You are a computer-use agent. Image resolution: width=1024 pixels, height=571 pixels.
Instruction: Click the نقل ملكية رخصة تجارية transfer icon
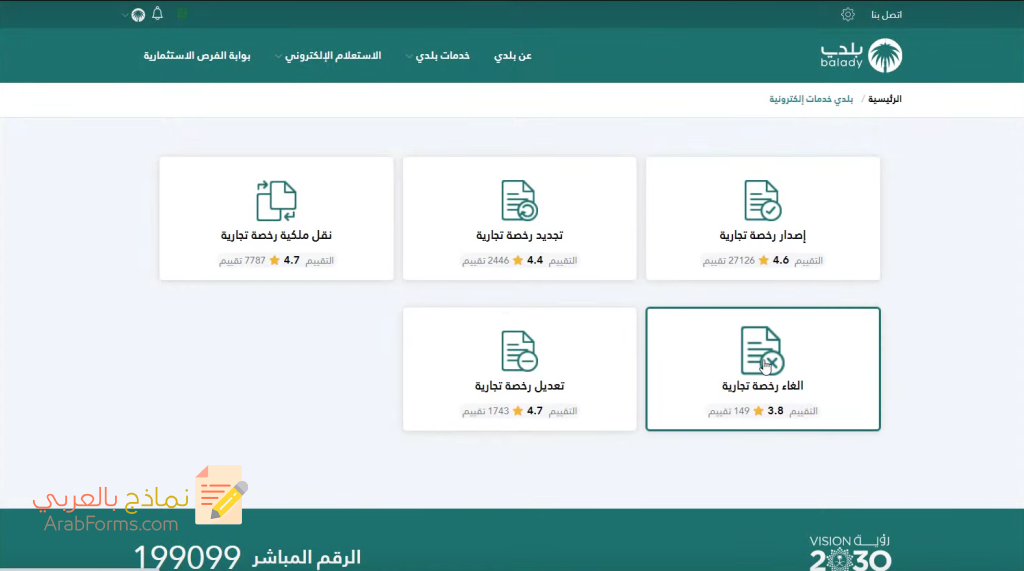tap(276, 201)
